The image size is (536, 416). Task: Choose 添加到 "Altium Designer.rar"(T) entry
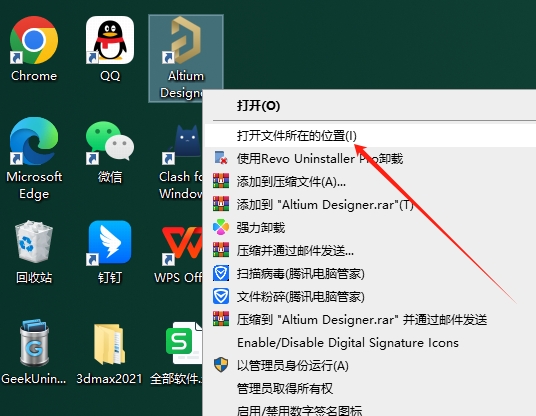tap(369, 204)
